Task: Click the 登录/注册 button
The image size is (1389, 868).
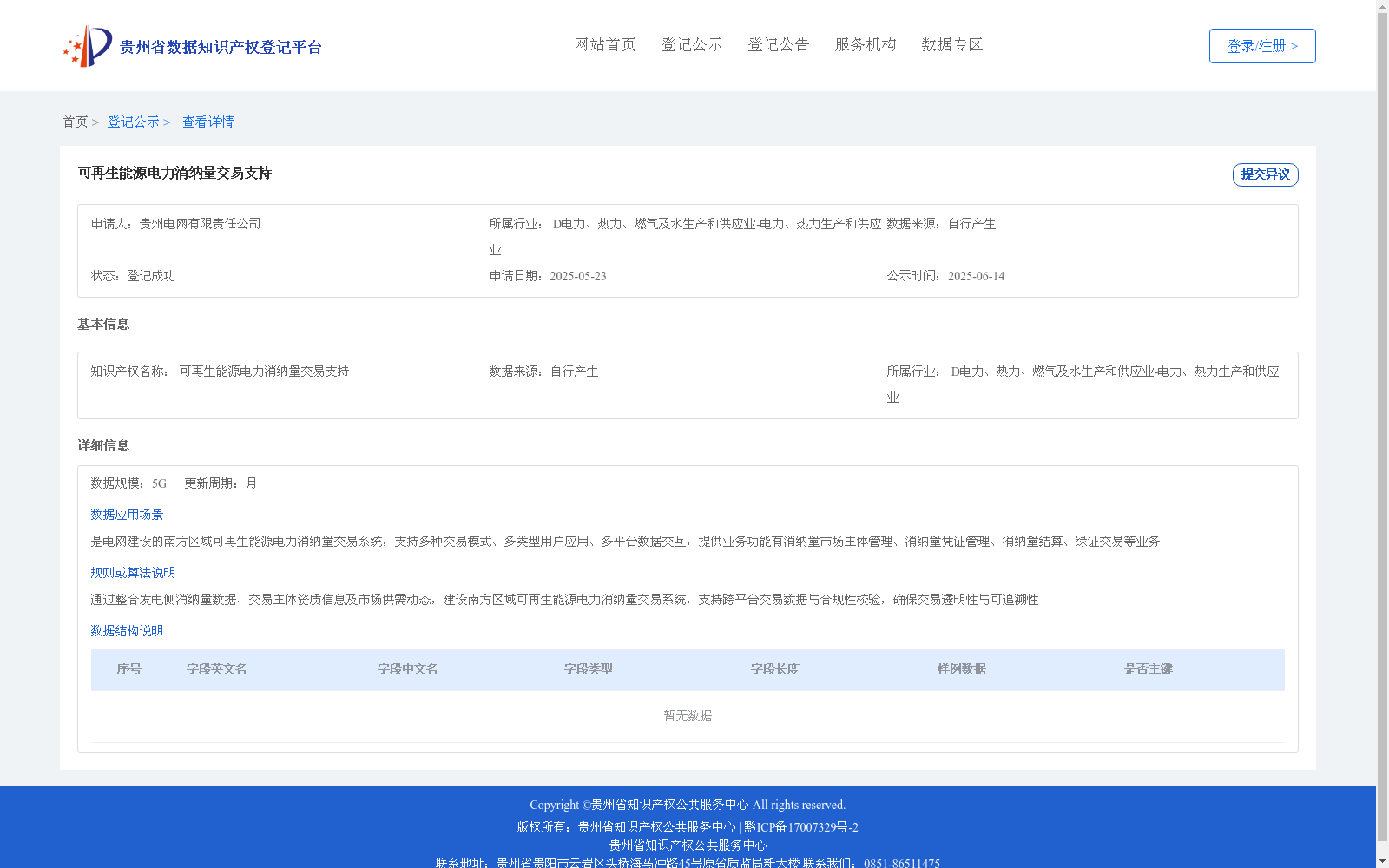Action: tap(1262, 46)
